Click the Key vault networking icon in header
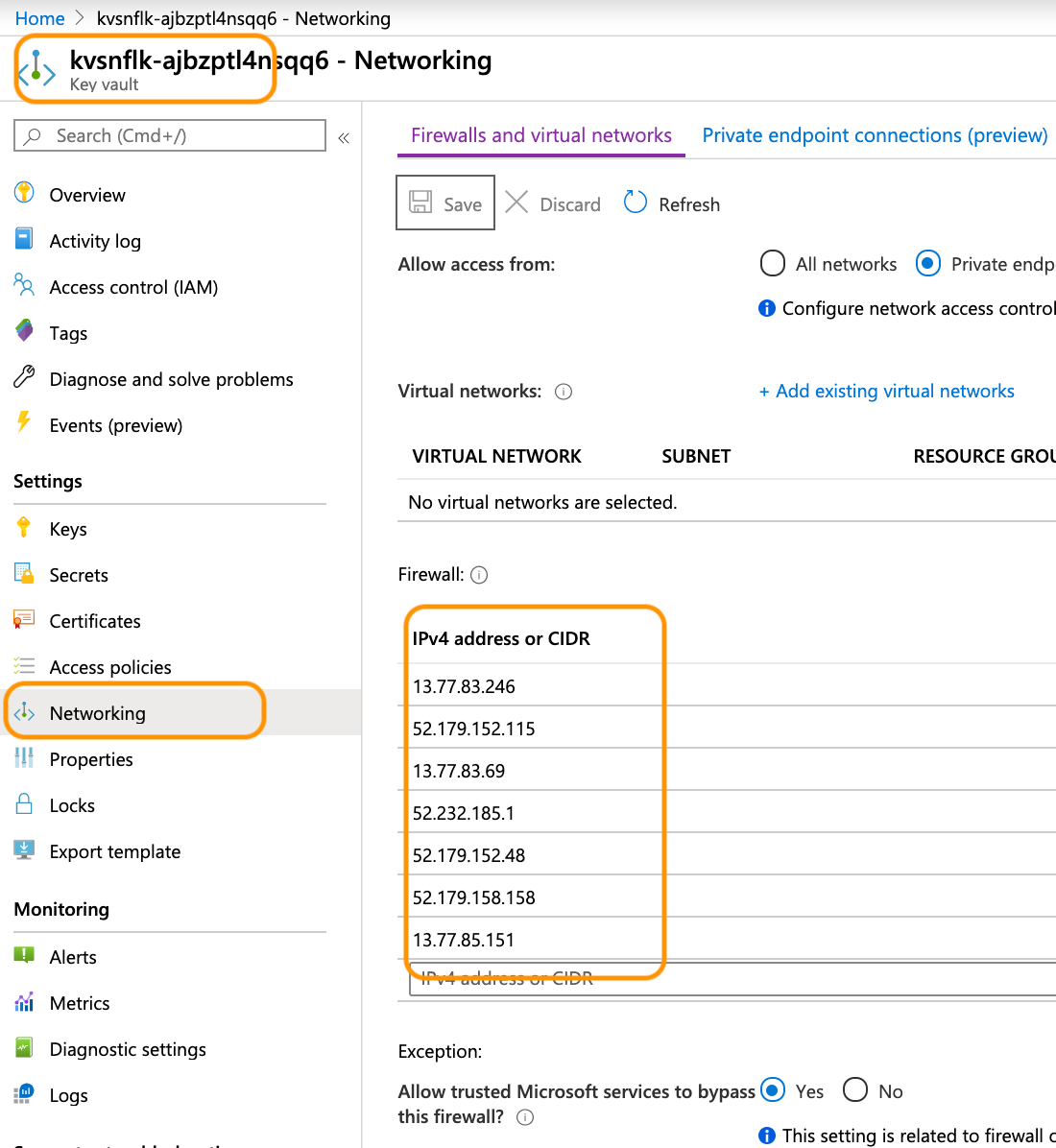Image resolution: width=1056 pixels, height=1148 pixels. (x=36, y=69)
